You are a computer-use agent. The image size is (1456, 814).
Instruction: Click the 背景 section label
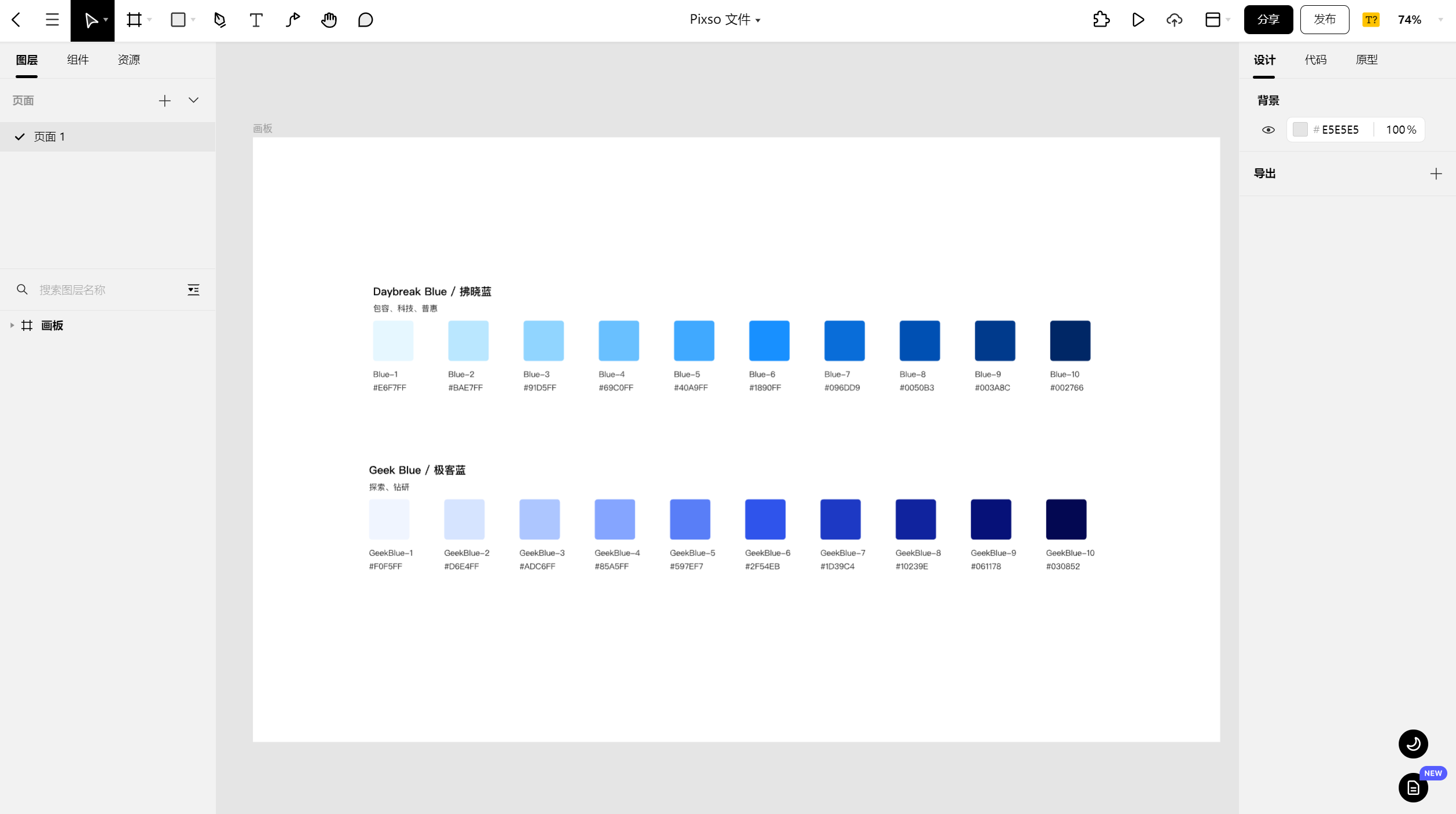1268,101
